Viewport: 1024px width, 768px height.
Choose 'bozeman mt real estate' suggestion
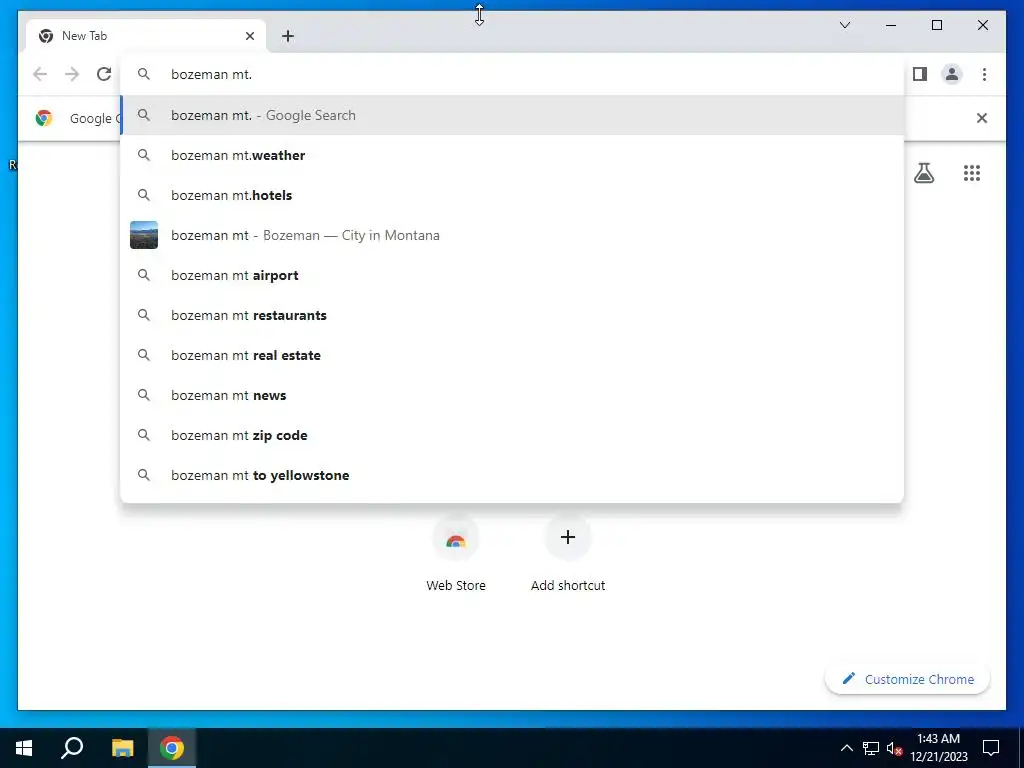(512, 355)
